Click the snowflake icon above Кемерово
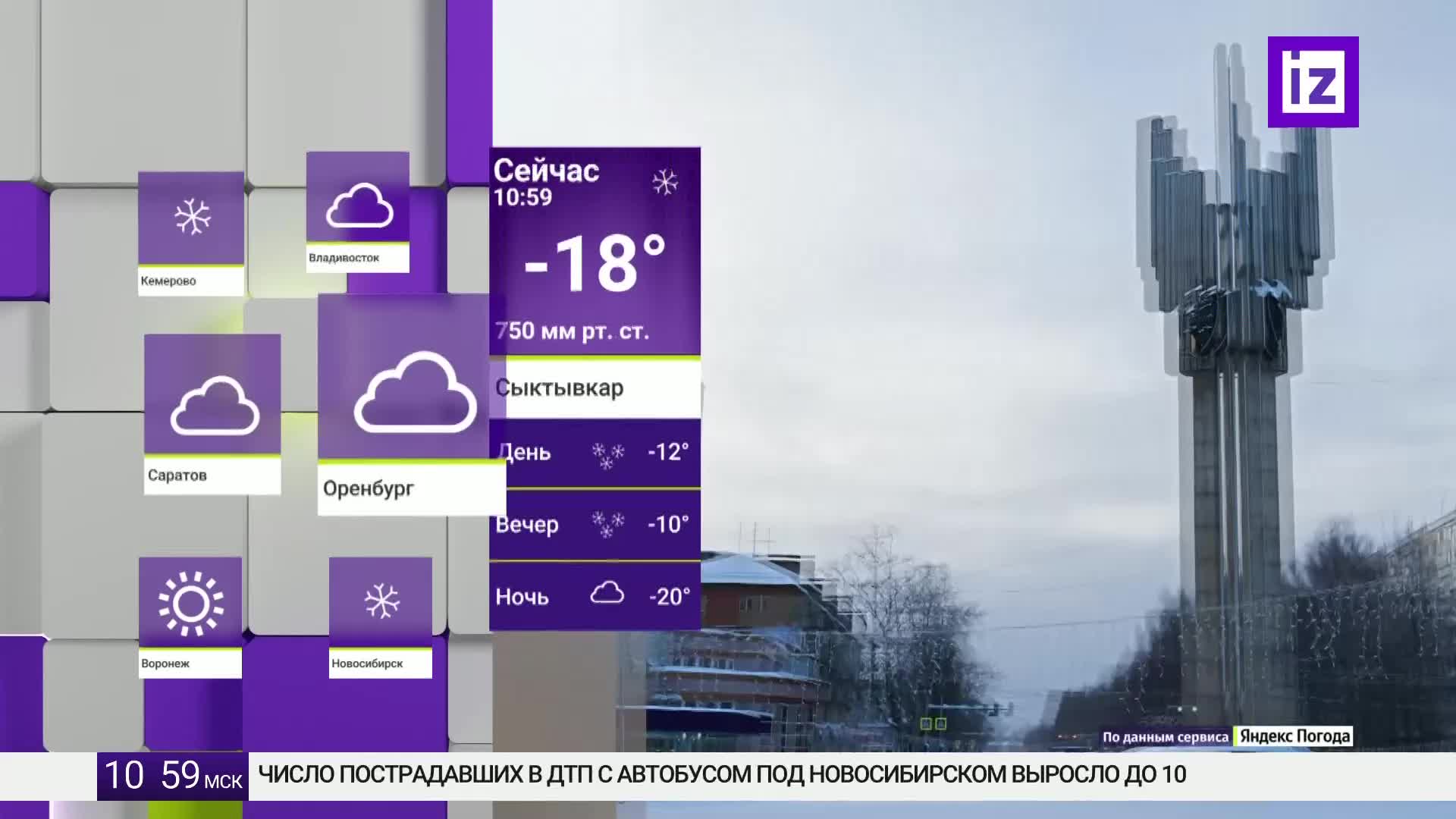This screenshot has height=819, width=1456. 193,218
